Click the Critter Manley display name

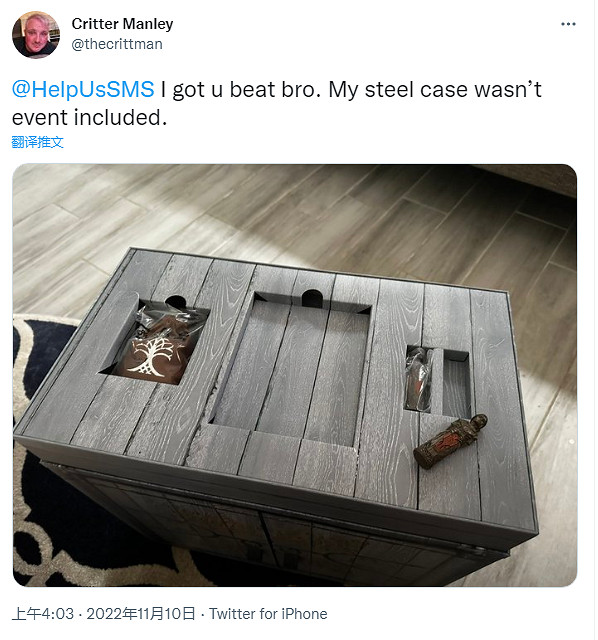pyautogui.click(x=122, y=24)
